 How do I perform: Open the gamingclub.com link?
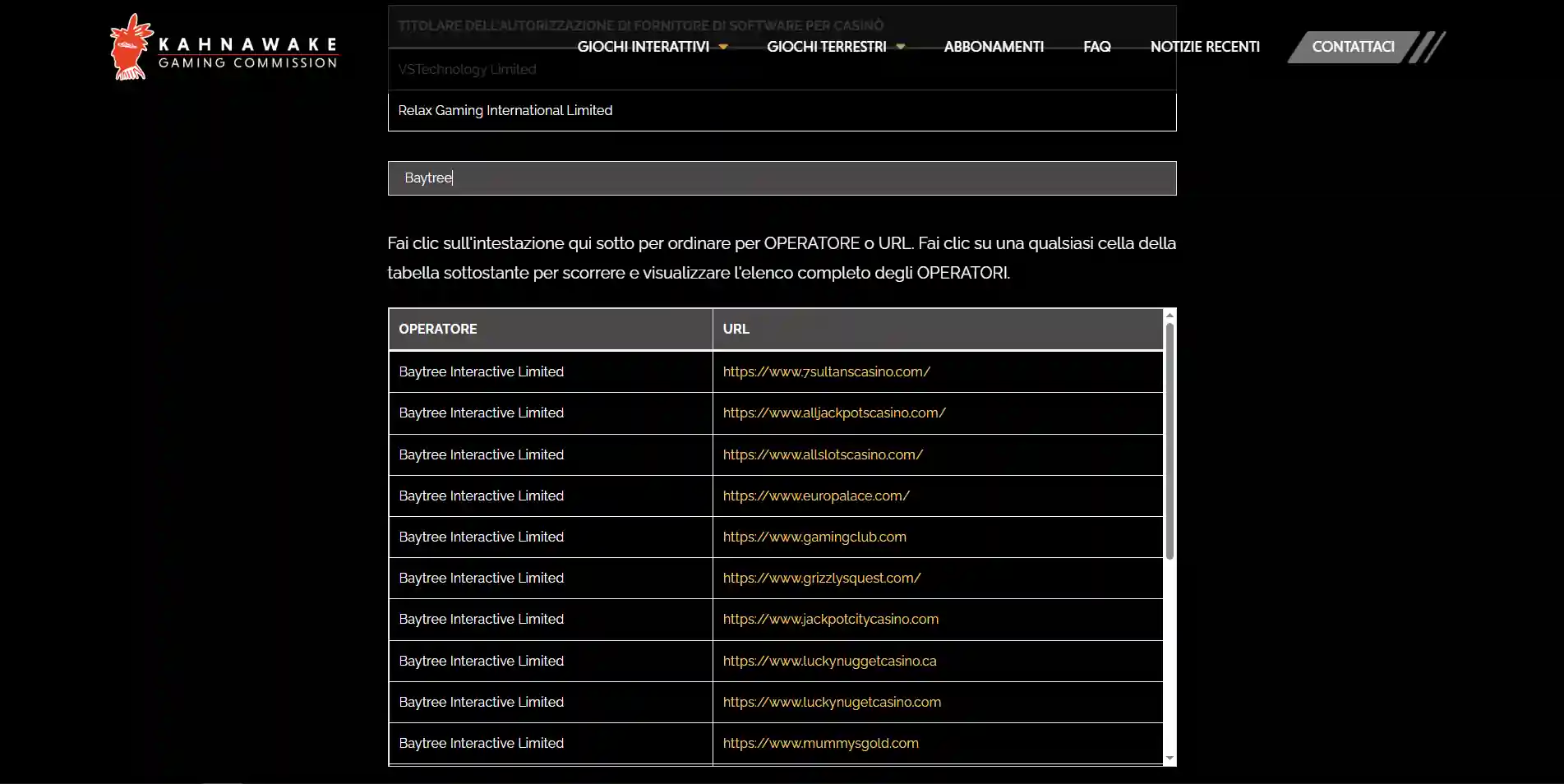[x=814, y=537]
